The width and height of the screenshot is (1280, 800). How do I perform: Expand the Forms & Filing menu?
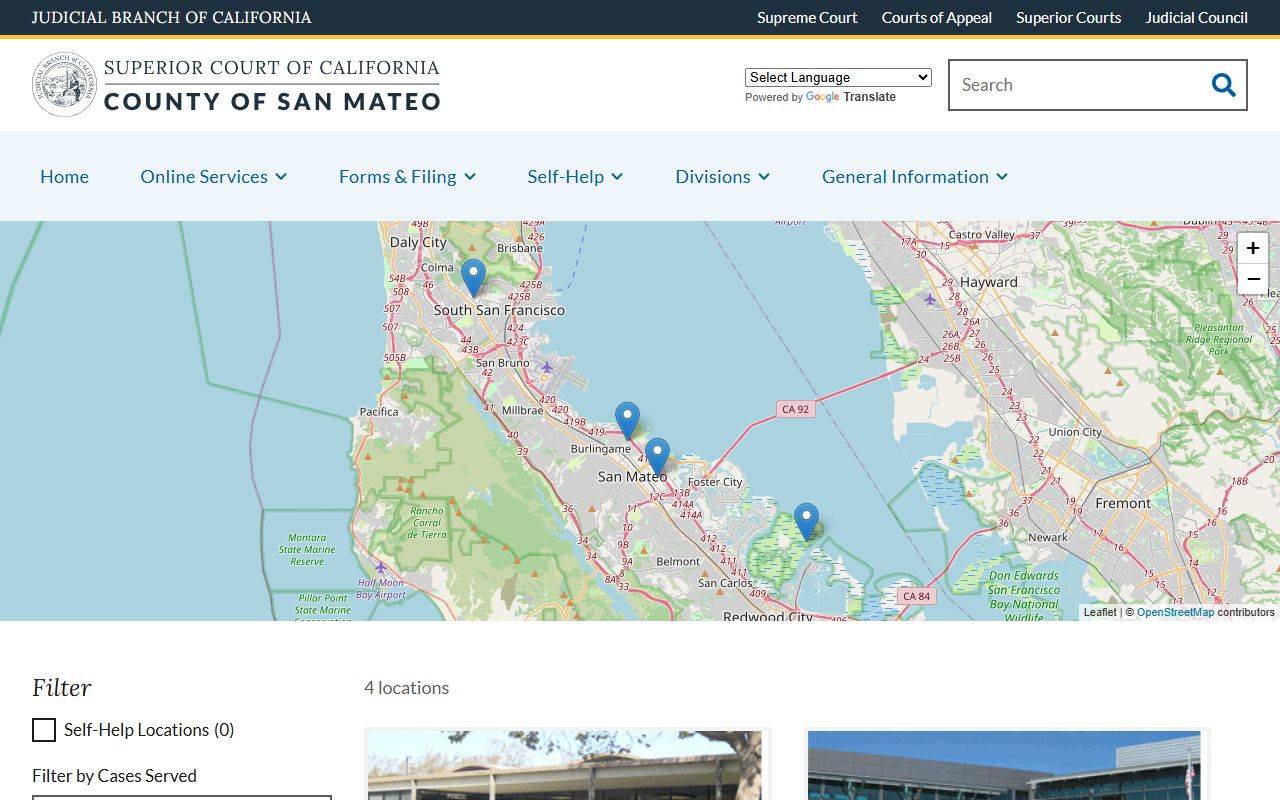click(407, 176)
